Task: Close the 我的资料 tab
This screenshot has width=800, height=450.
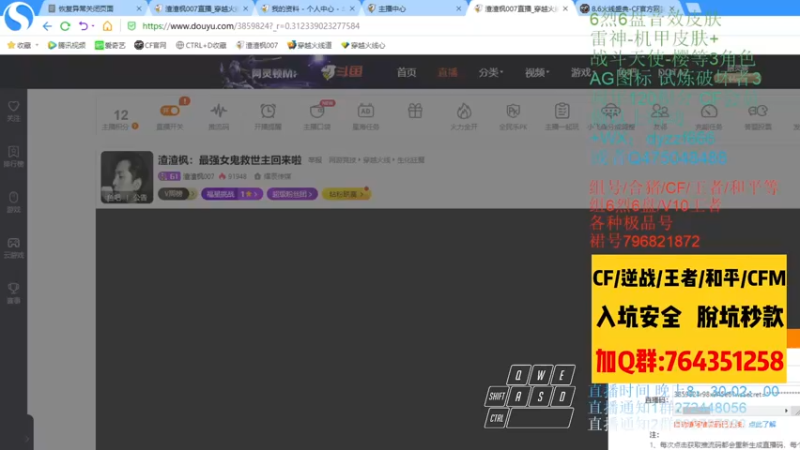Action: pos(352,9)
